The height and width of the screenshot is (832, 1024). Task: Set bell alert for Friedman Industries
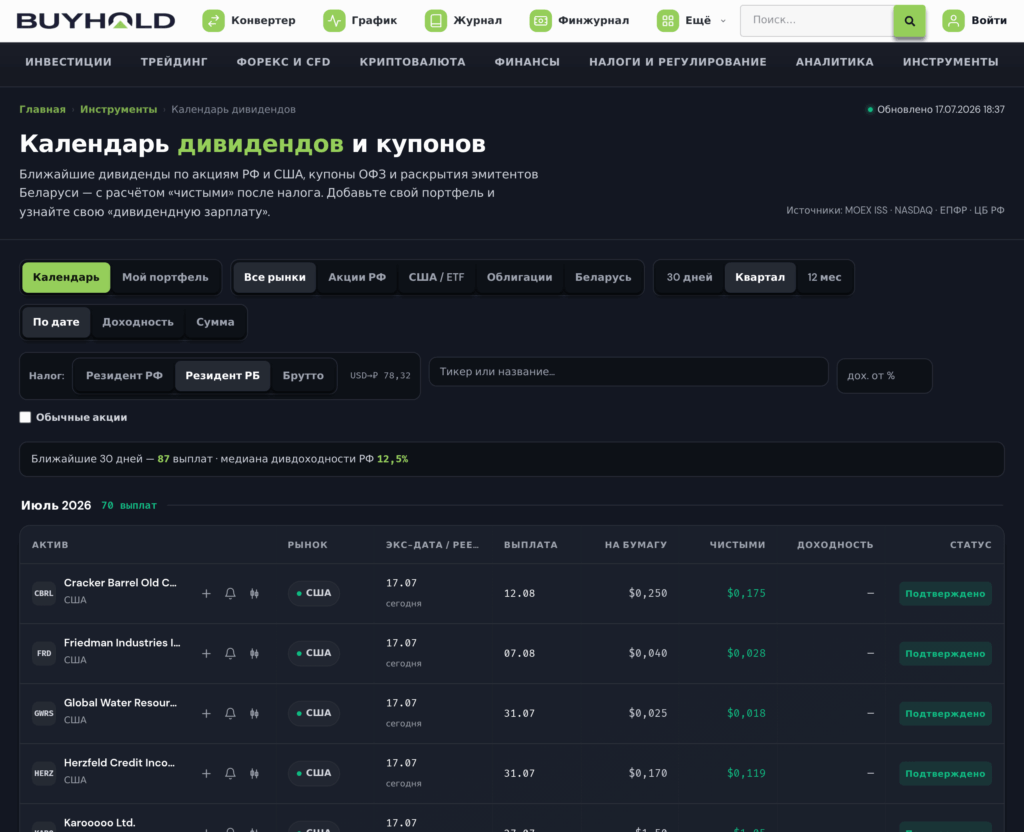pos(231,654)
